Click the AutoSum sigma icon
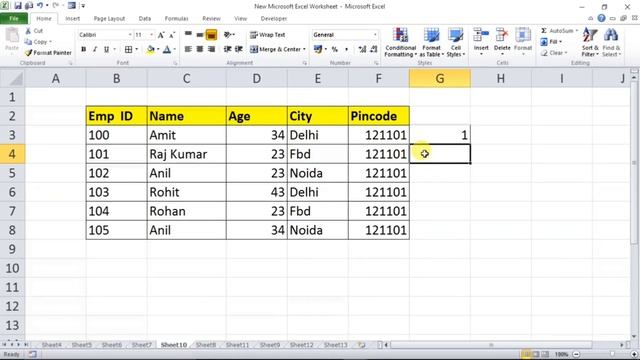 544,31
